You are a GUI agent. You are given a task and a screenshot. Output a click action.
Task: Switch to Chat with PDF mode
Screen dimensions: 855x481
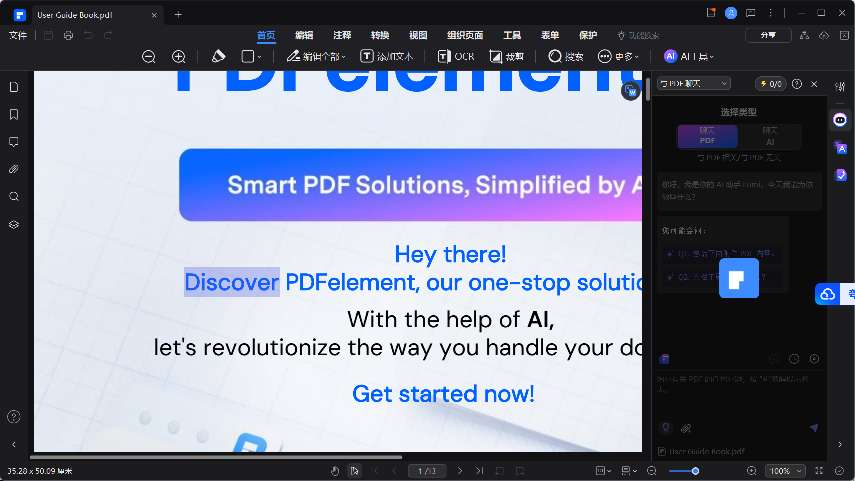tap(707, 136)
